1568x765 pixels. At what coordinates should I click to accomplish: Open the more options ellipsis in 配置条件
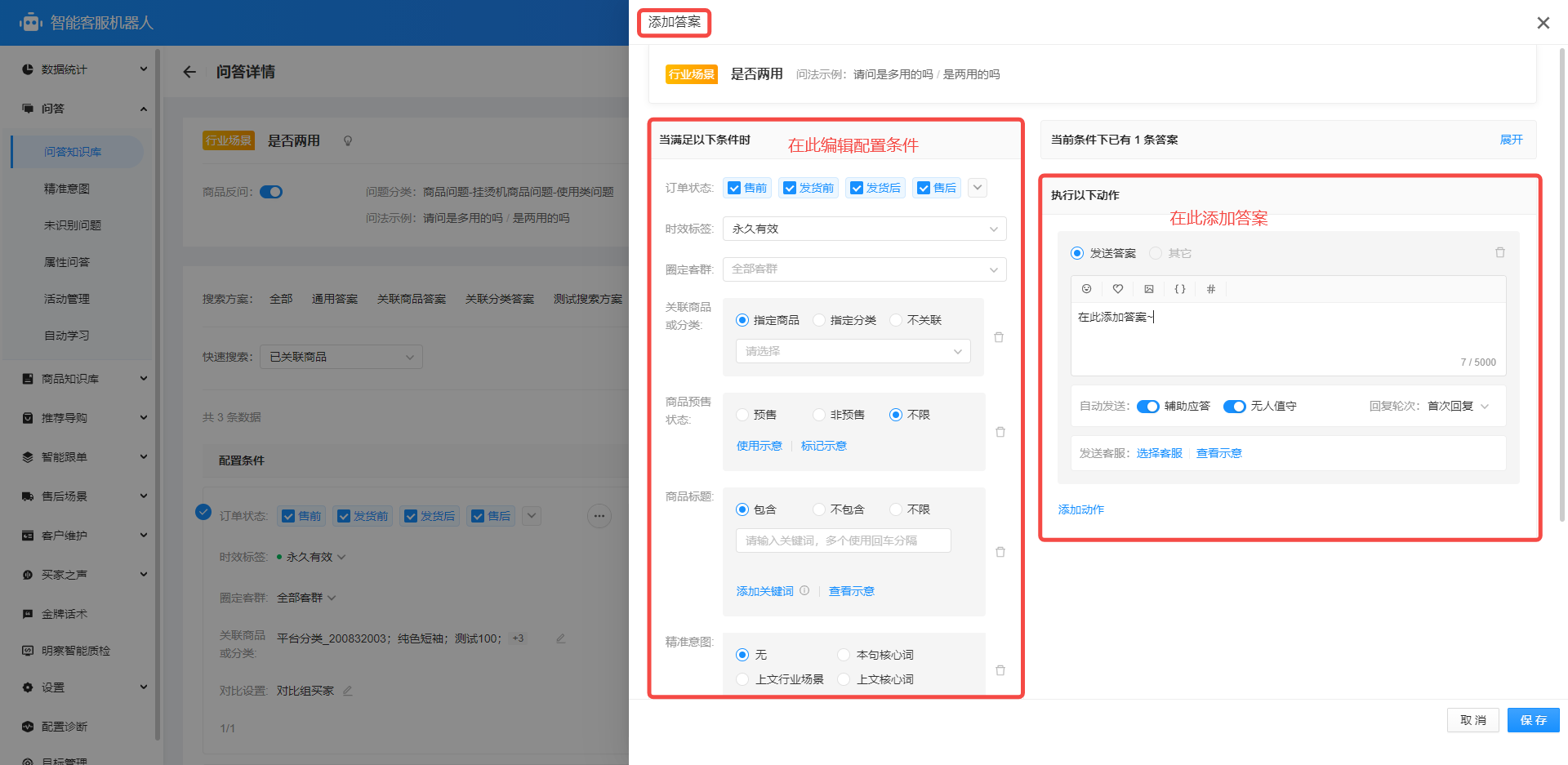pos(599,516)
